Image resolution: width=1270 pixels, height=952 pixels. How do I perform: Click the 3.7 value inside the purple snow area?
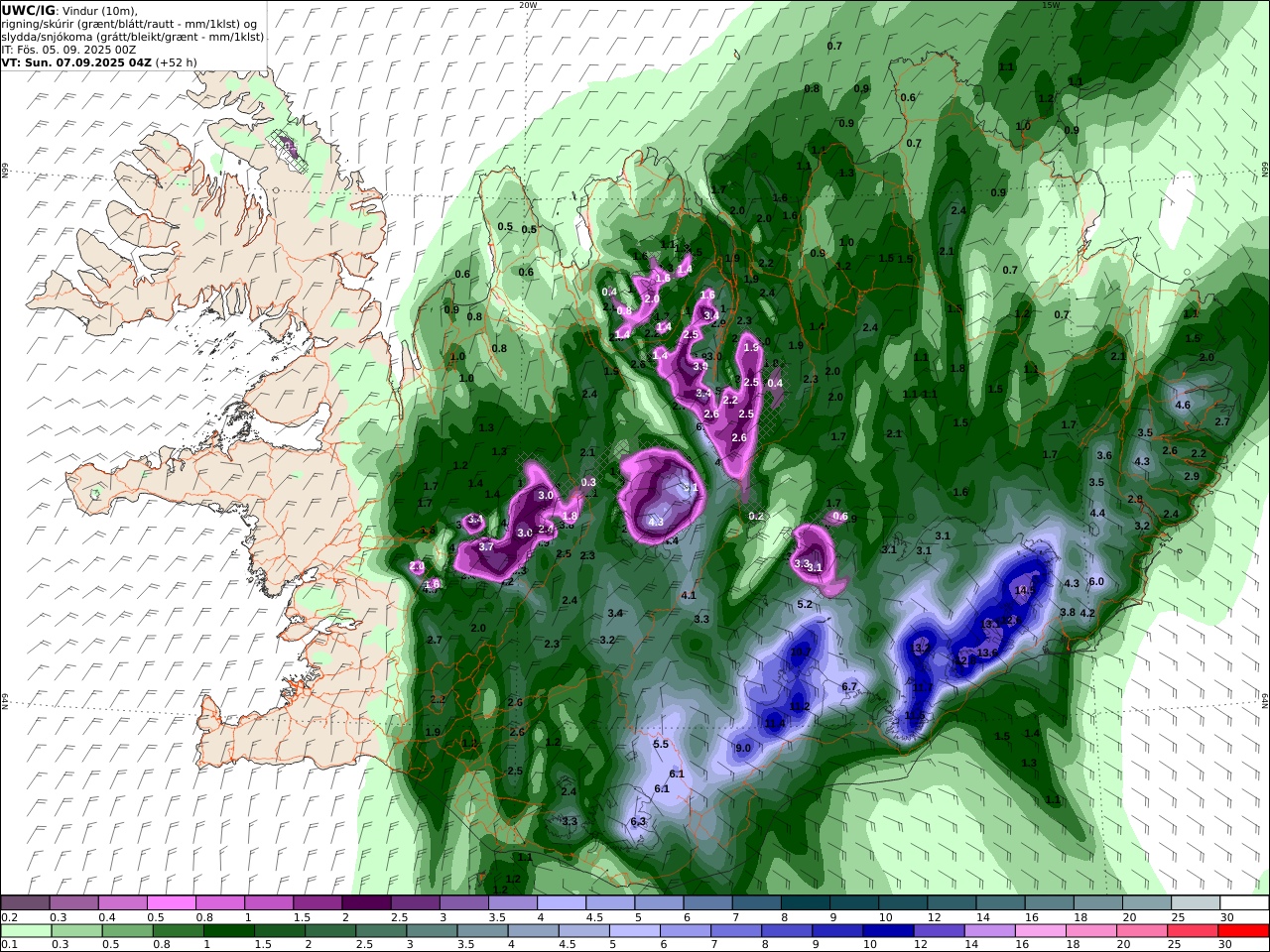(x=486, y=546)
